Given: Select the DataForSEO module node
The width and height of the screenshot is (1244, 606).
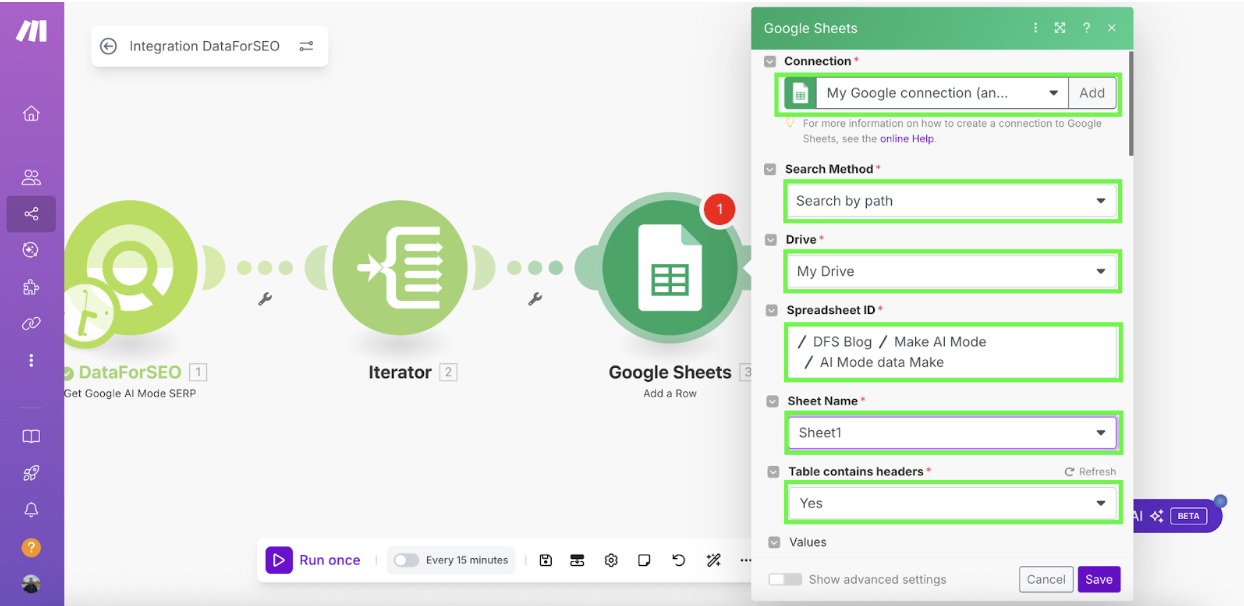Looking at the screenshot, I should click(x=128, y=267).
